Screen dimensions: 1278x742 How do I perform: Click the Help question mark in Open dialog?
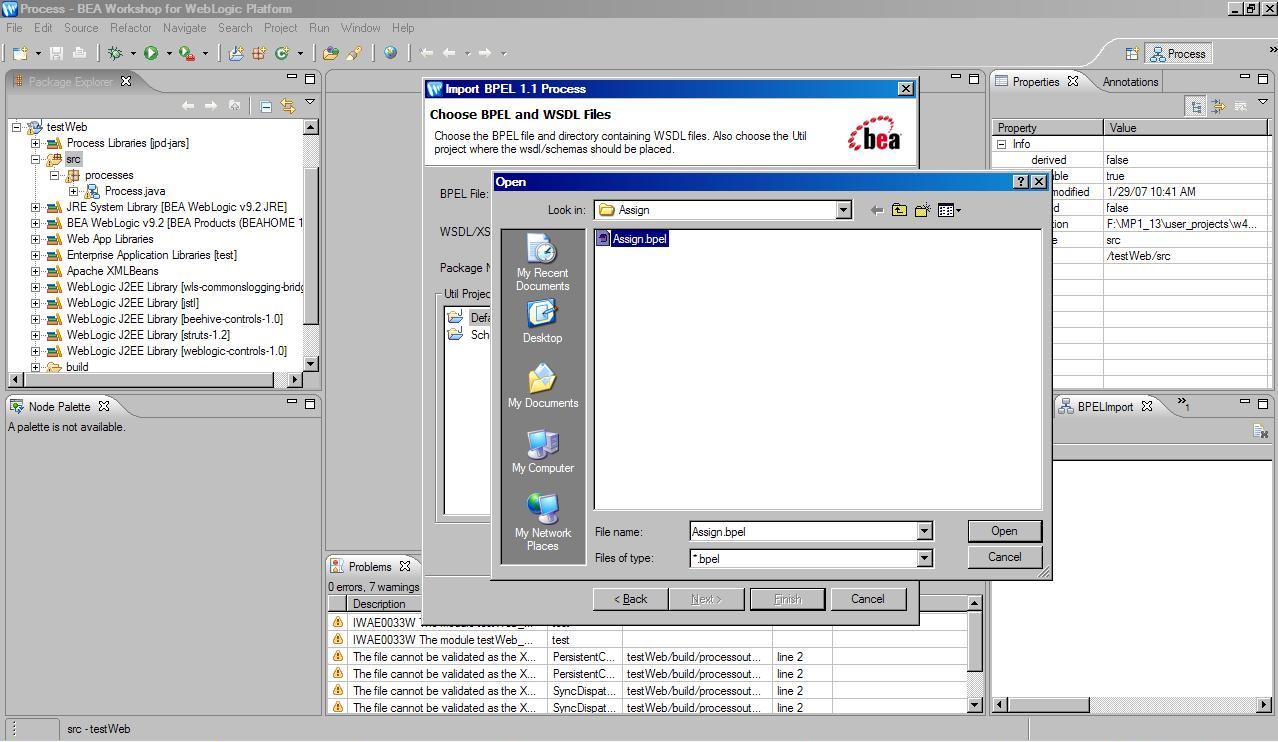click(1020, 182)
